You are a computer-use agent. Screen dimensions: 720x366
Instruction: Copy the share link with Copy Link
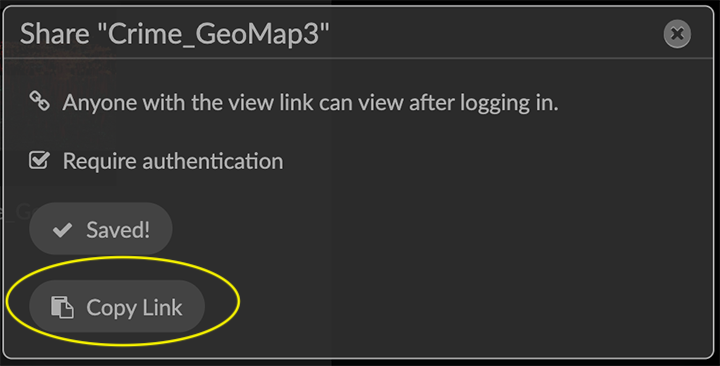(x=117, y=306)
